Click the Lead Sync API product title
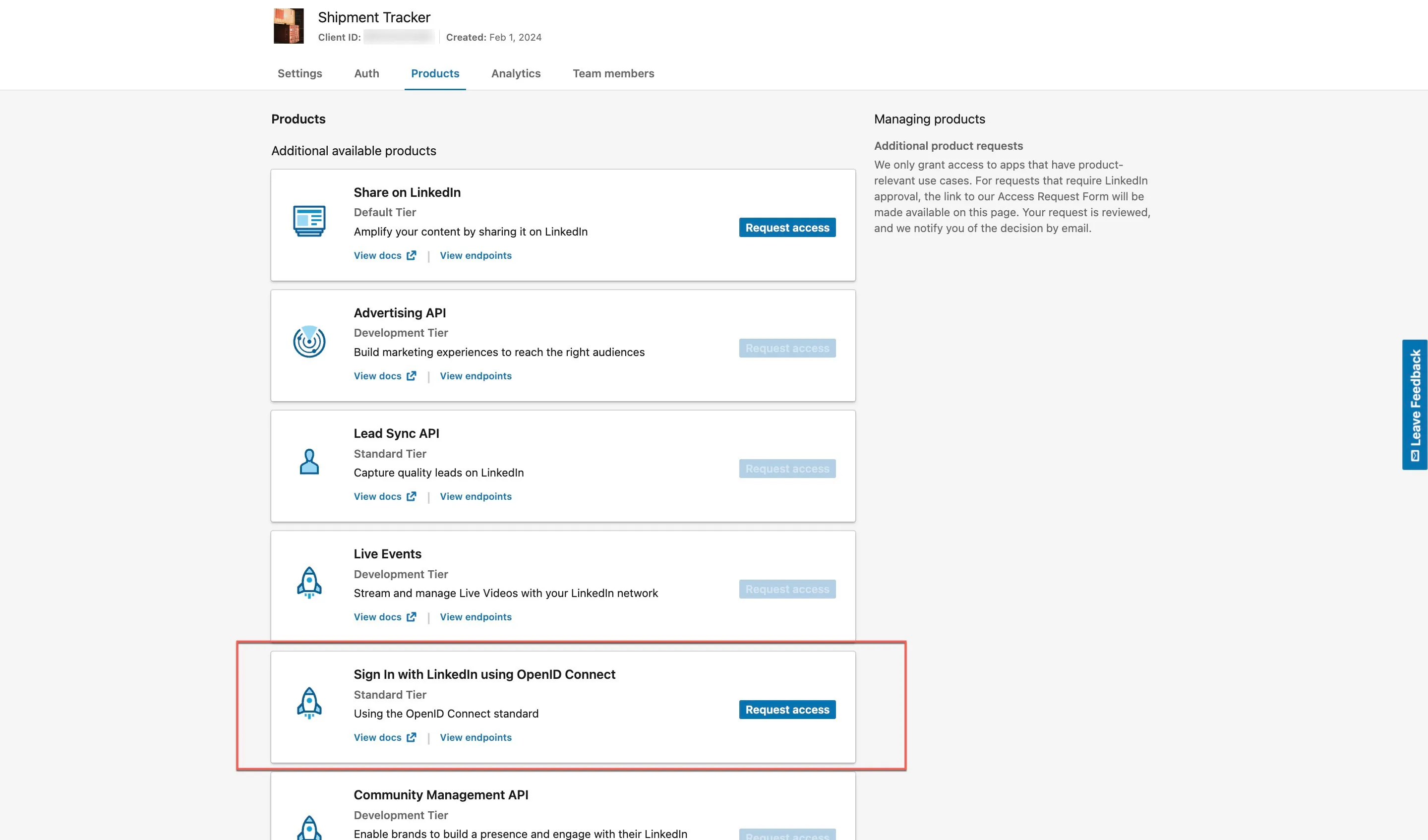 [x=396, y=433]
